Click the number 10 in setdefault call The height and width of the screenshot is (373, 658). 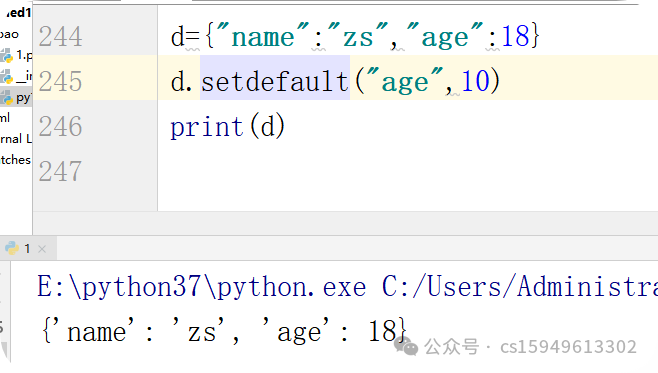click(475, 81)
